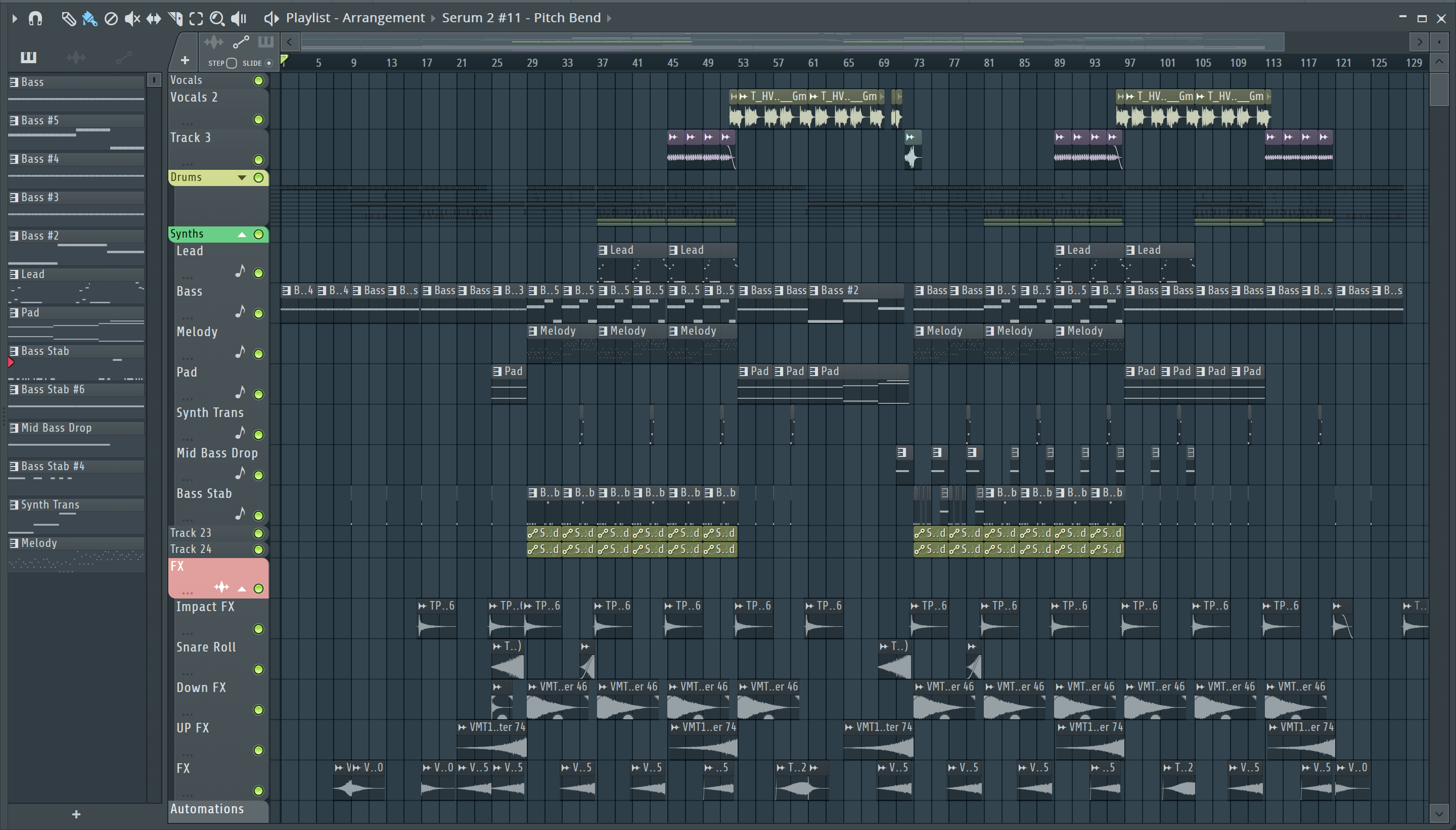
Task: Click vertical scrollbar down arrow
Action: [x=1439, y=813]
